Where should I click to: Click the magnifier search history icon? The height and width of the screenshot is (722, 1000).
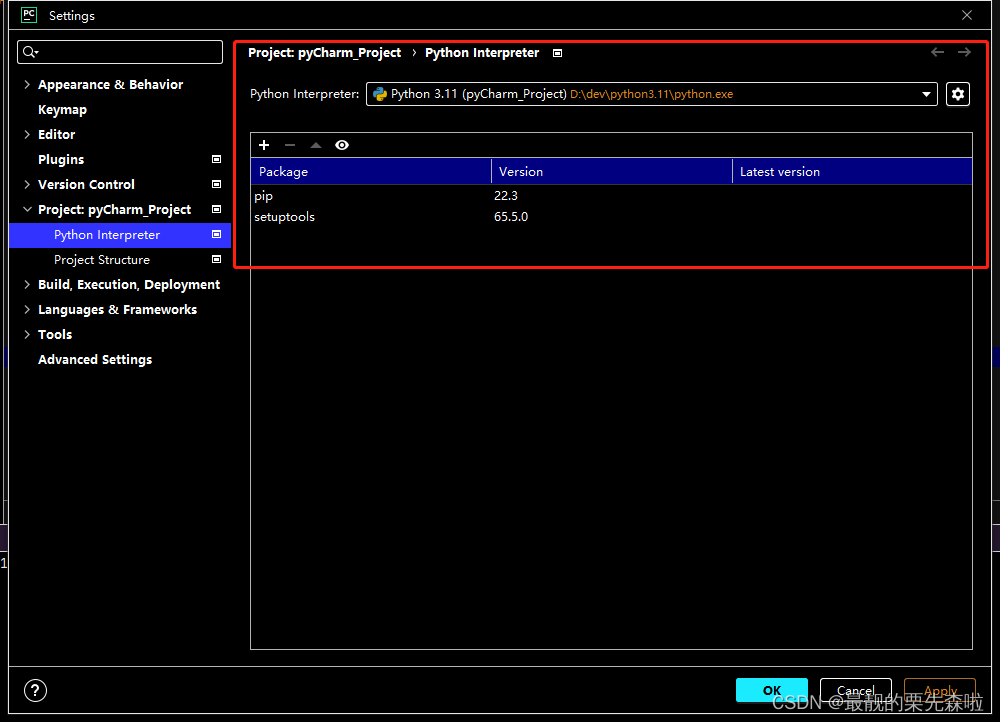[31, 52]
